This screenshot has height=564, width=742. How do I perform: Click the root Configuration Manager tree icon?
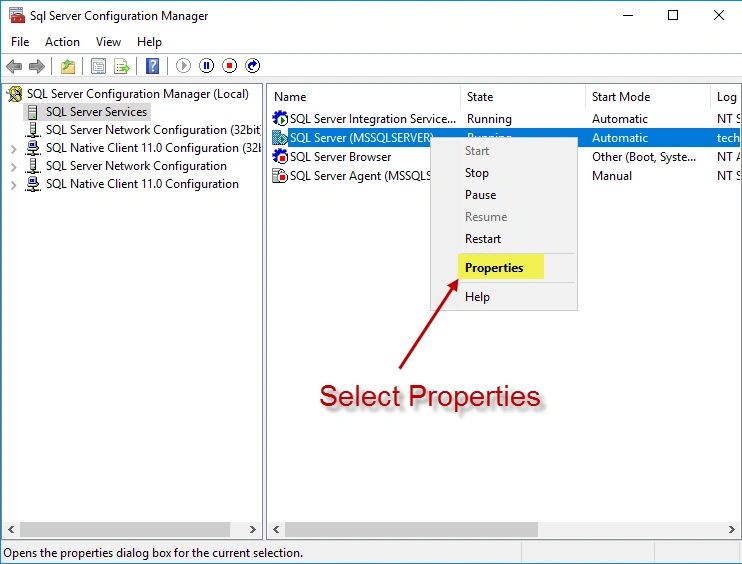click(15, 94)
